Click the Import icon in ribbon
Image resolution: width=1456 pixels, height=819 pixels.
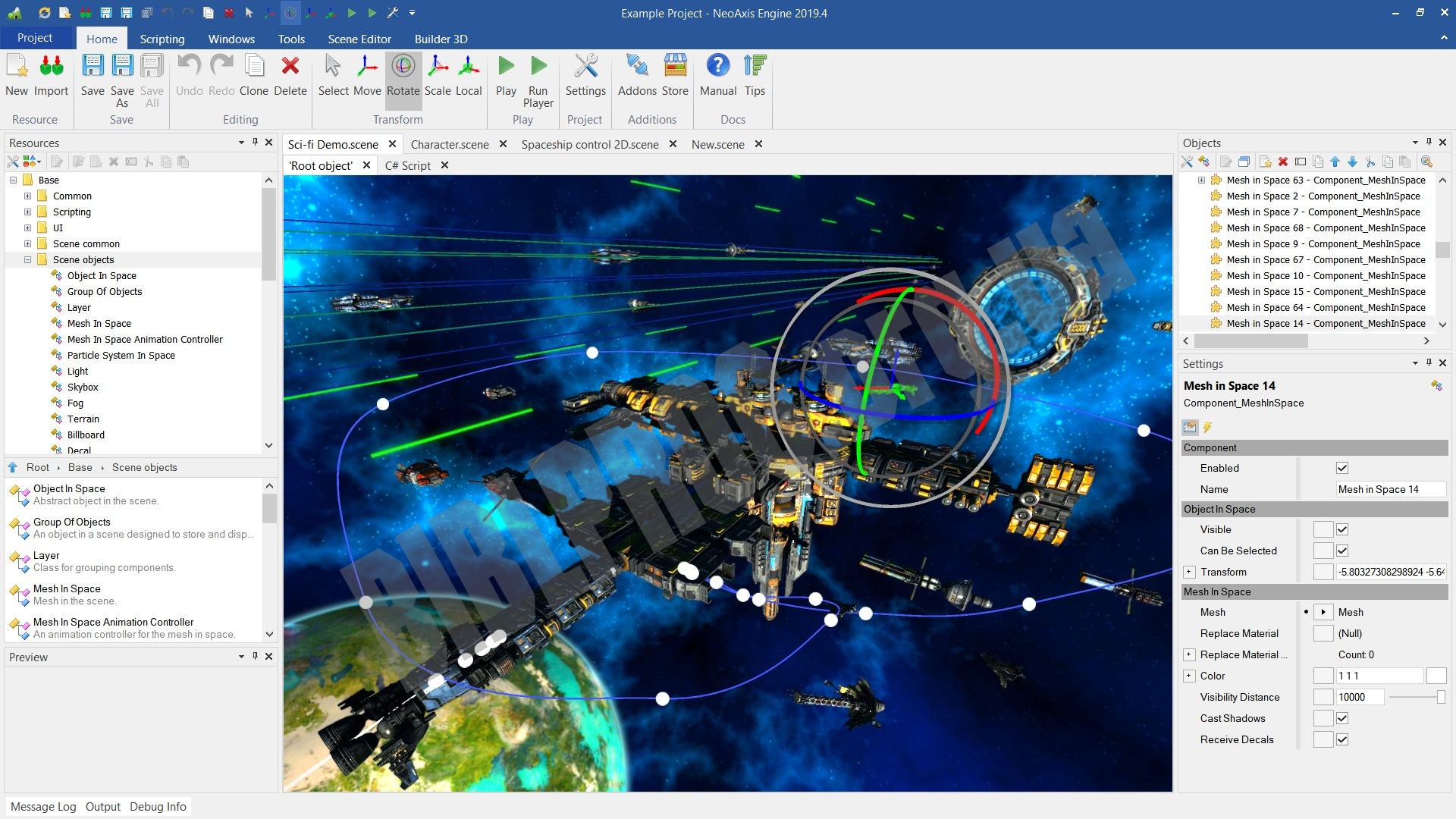(51, 66)
